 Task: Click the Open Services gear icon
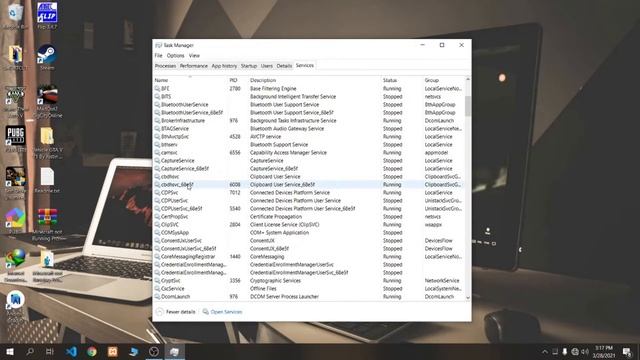[206, 312]
